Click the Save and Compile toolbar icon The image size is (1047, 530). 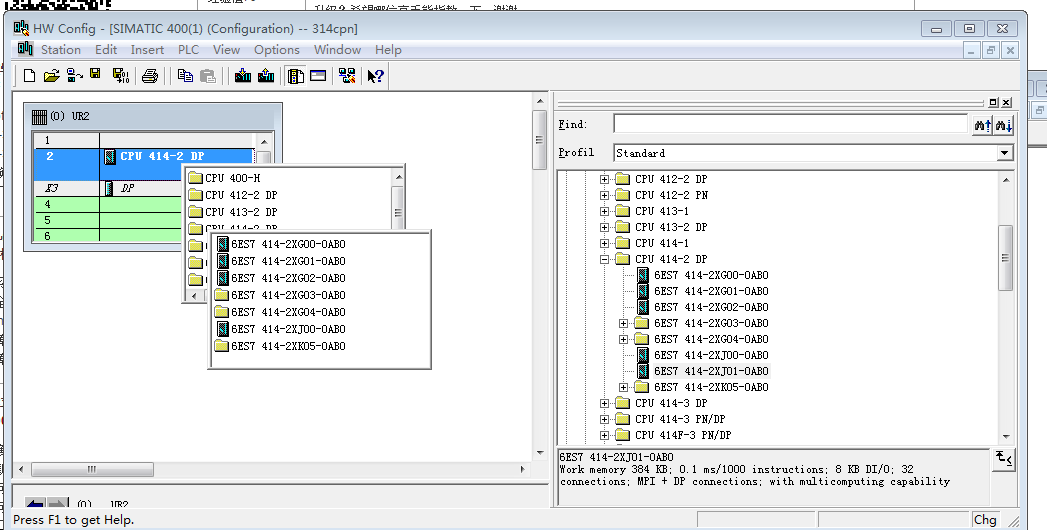pyautogui.click(x=120, y=75)
